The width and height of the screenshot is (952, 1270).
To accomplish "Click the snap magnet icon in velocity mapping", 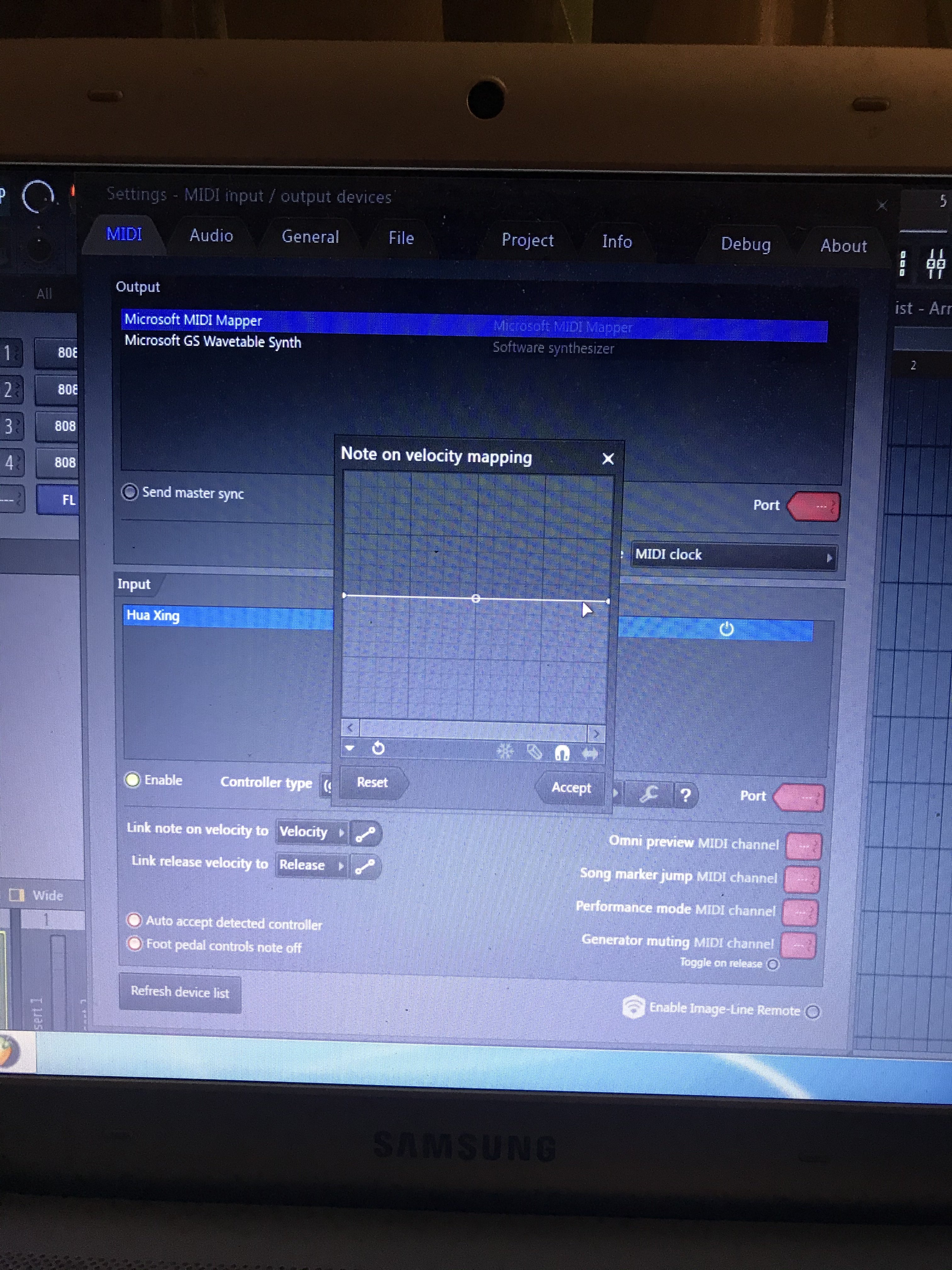I will point(562,753).
